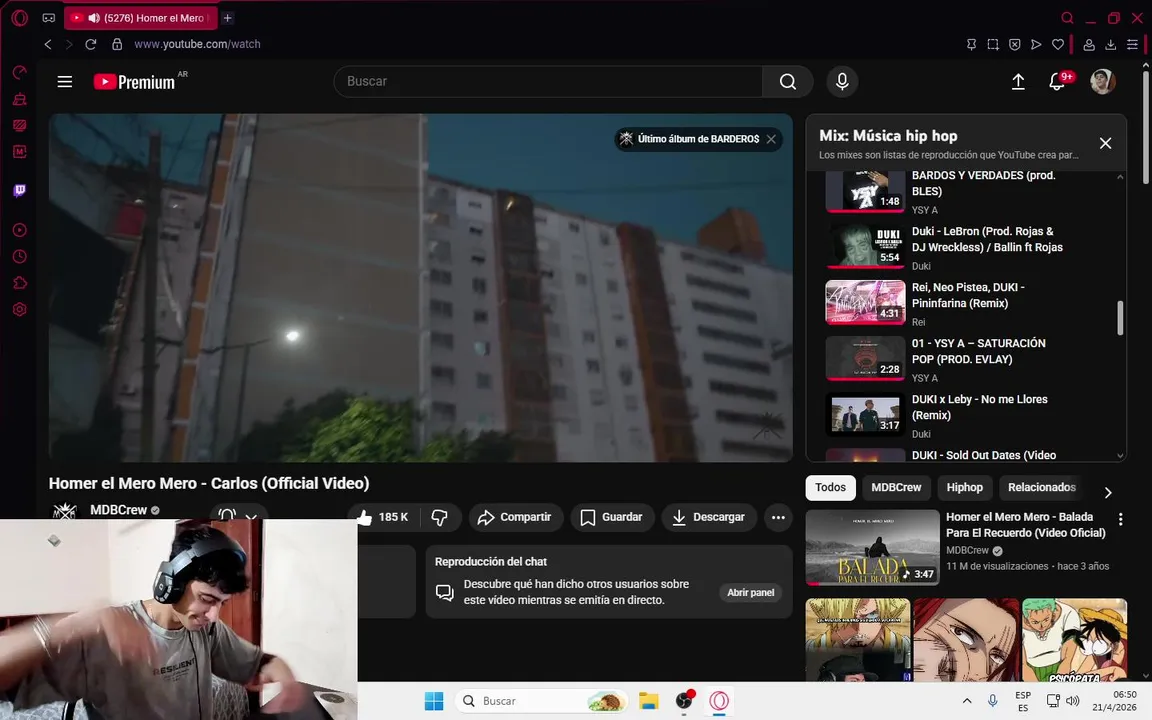Open the Player icon in Opera sidebar
Image resolution: width=1152 pixels, height=720 pixels.
point(20,230)
